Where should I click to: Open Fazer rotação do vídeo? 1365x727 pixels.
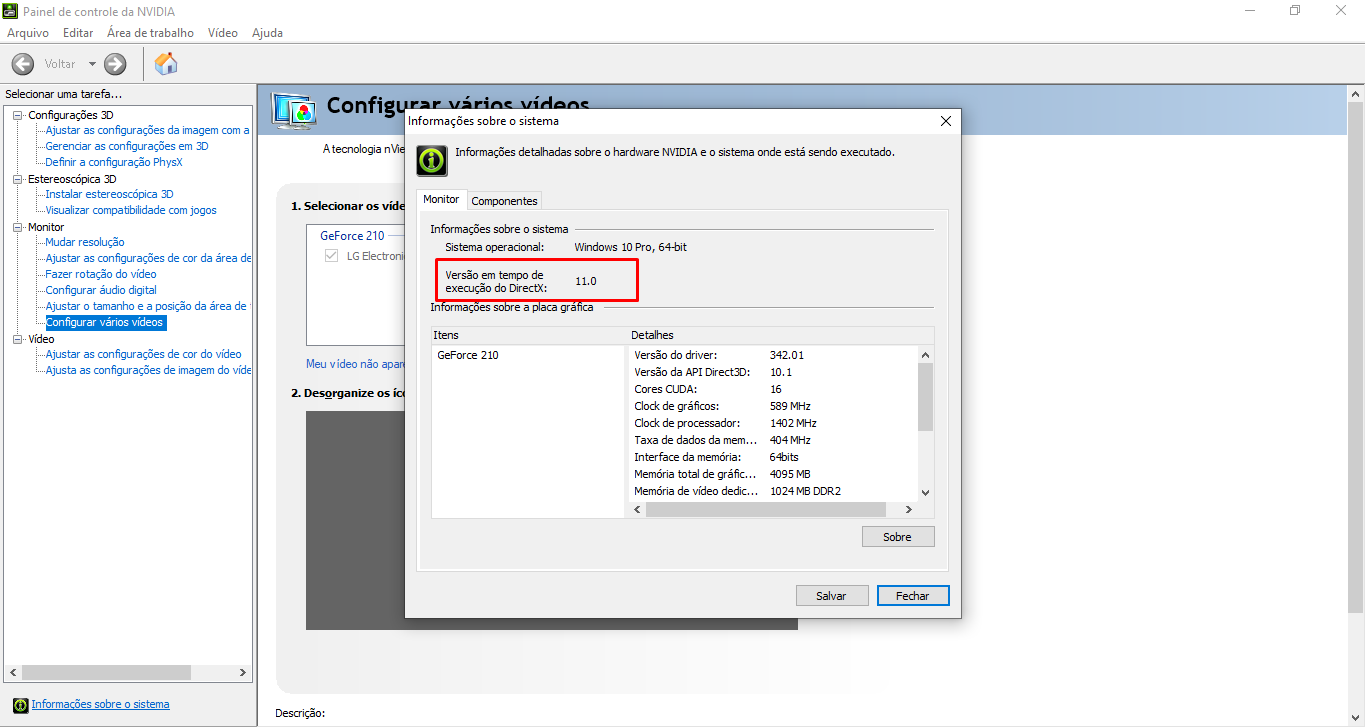click(x=101, y=274)
